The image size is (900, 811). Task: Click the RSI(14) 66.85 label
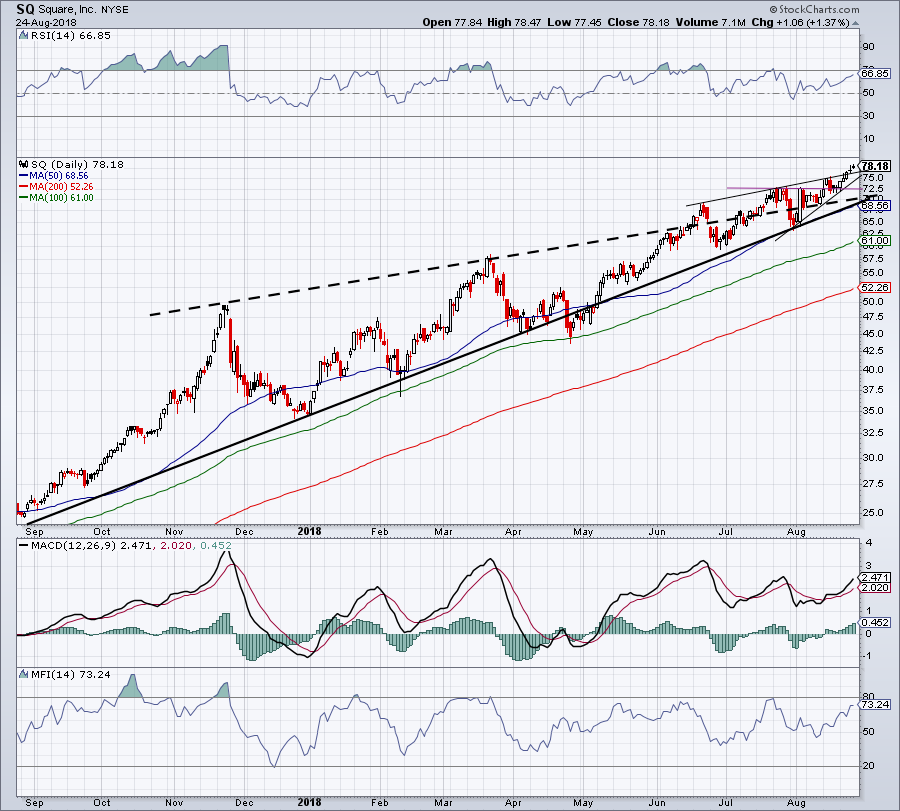71,36
